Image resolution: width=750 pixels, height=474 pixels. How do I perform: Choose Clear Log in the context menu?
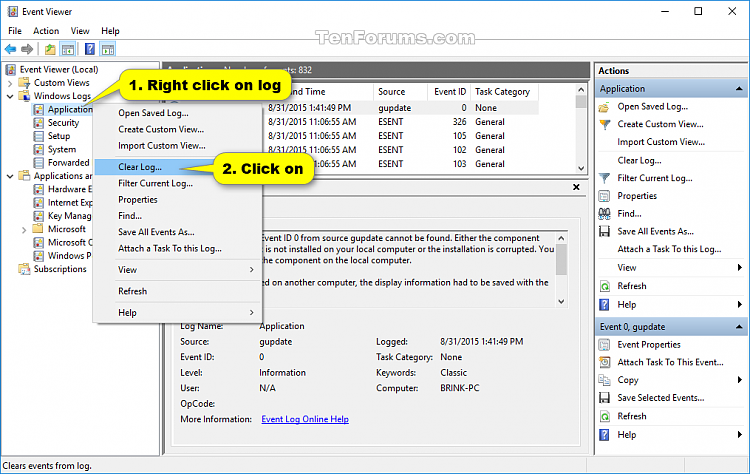[x=140, y=167]
